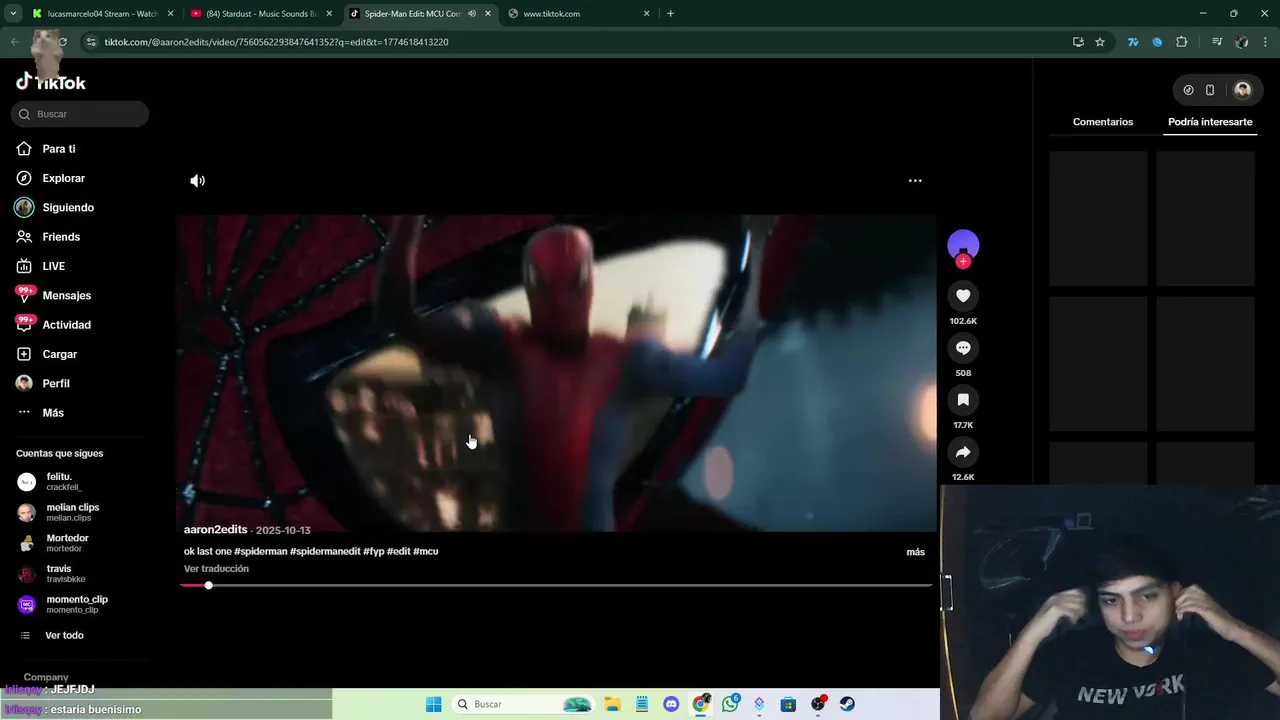Screen dimensions: 1280x720
Task: Expand the caption with más
Action: pyautogui.click(x=915, y=552)
